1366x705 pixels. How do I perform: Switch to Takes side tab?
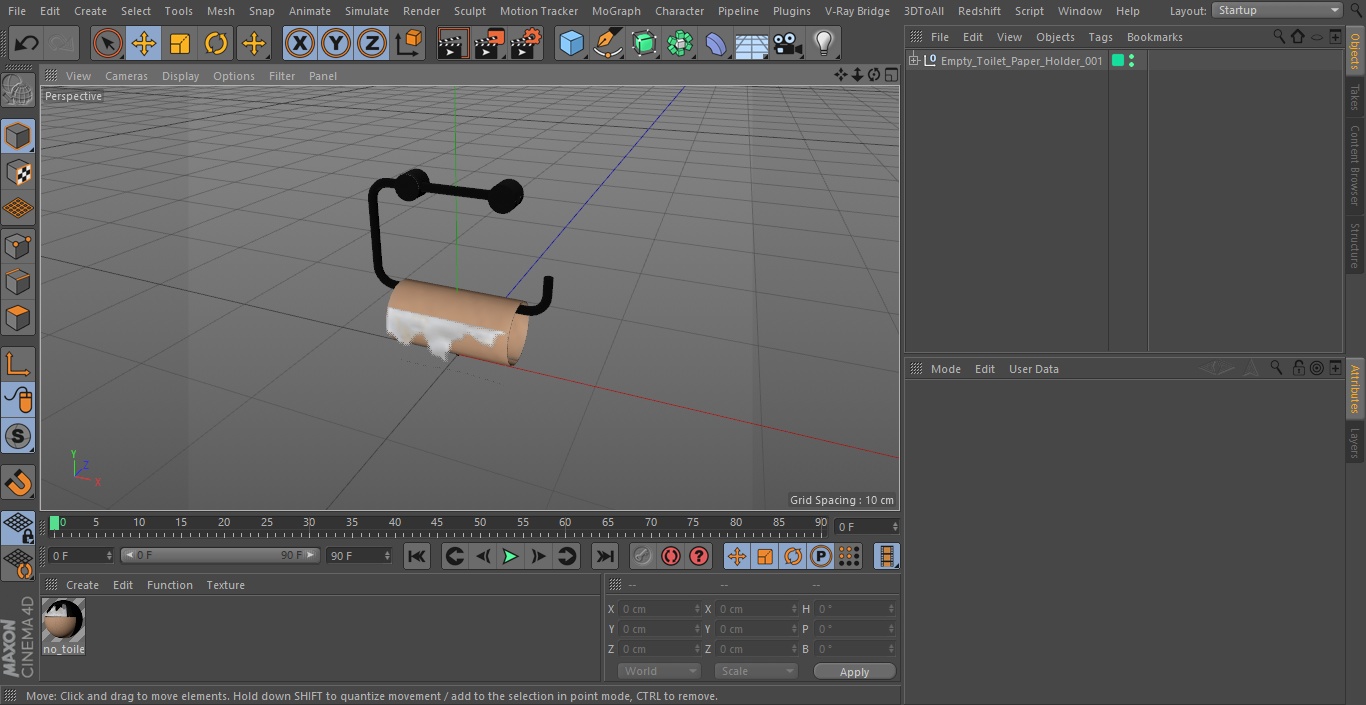[x=1355, y=97]
